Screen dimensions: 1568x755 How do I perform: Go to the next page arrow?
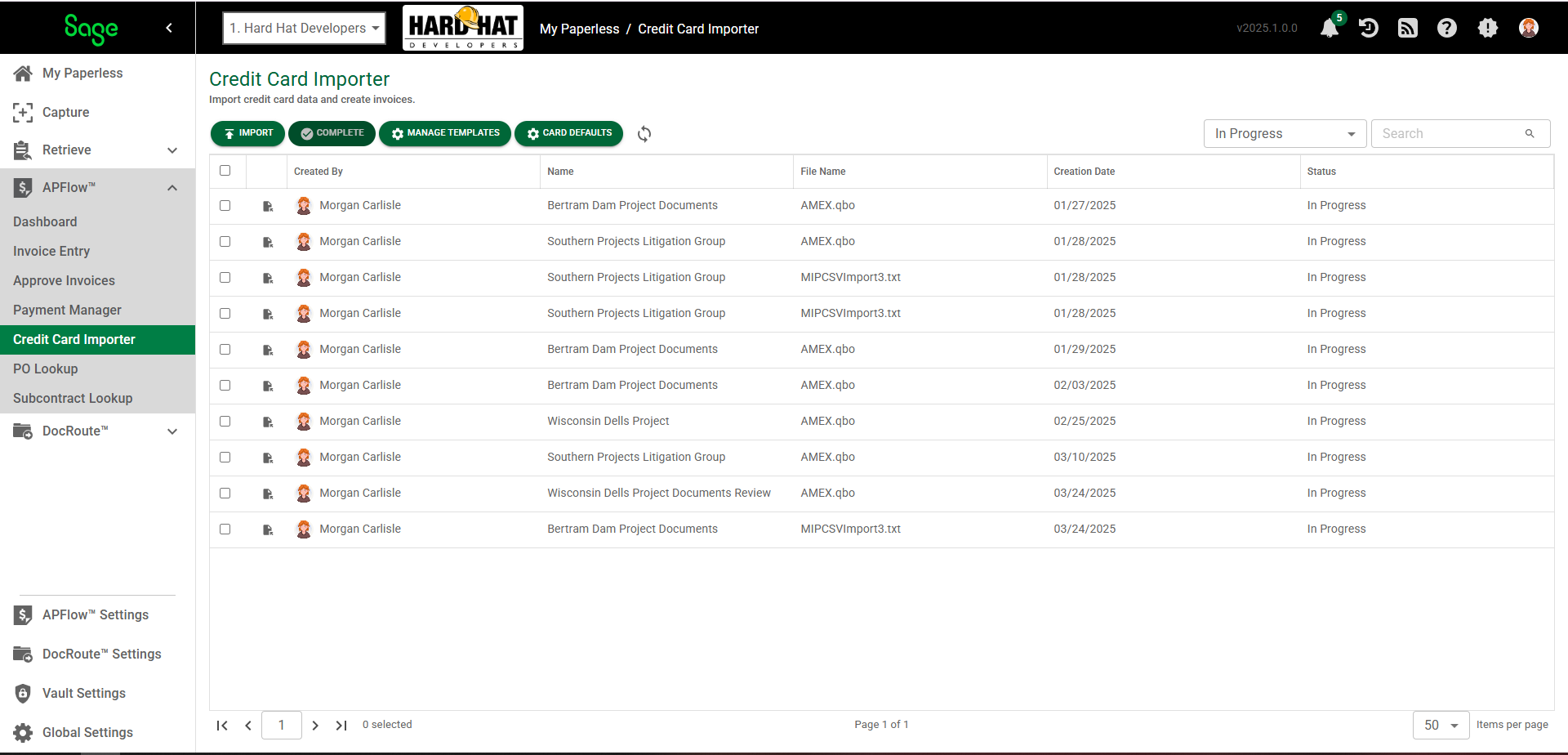[x=315, y=726]
